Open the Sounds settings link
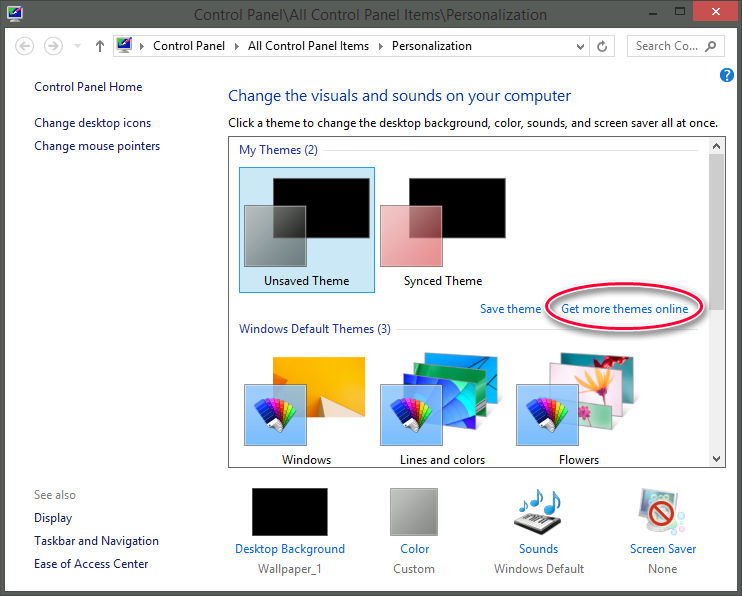Image resolution: width=742 pixels, height=596 pixels. point(539,549)
